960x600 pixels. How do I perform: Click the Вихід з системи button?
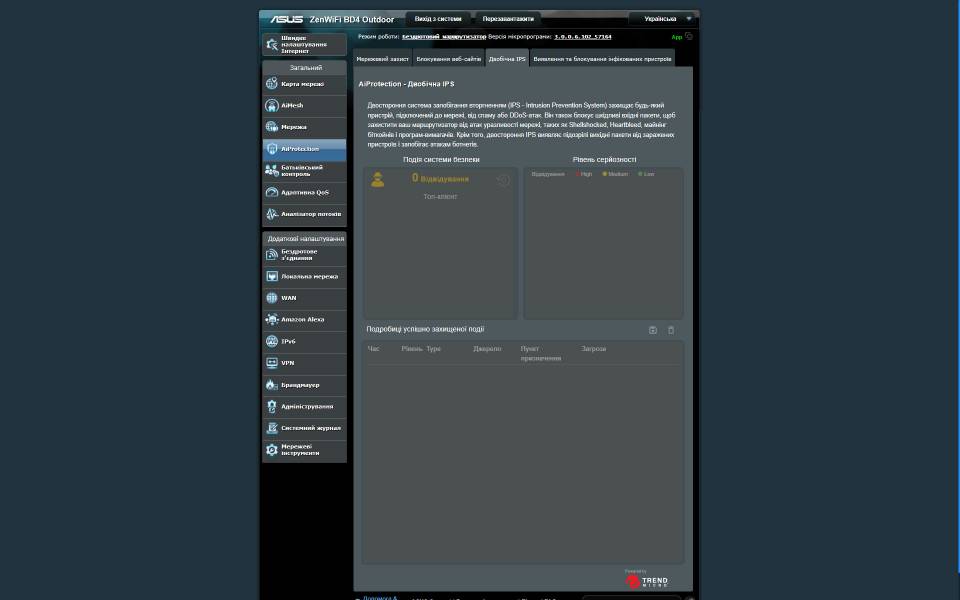pos(438,18)
